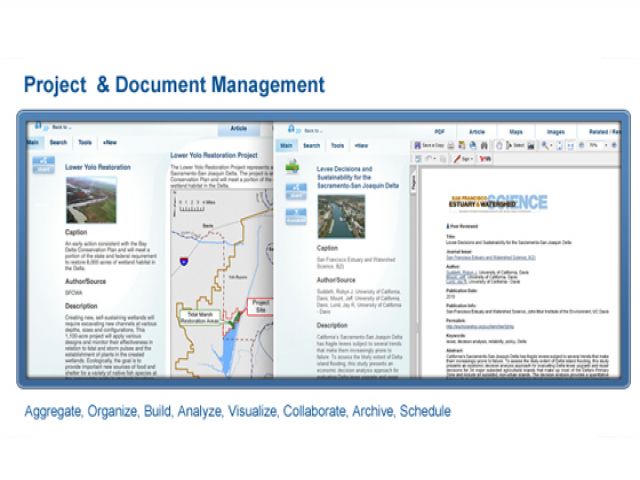
Task: Click the zoom percentage field
Action: (595, 145)
